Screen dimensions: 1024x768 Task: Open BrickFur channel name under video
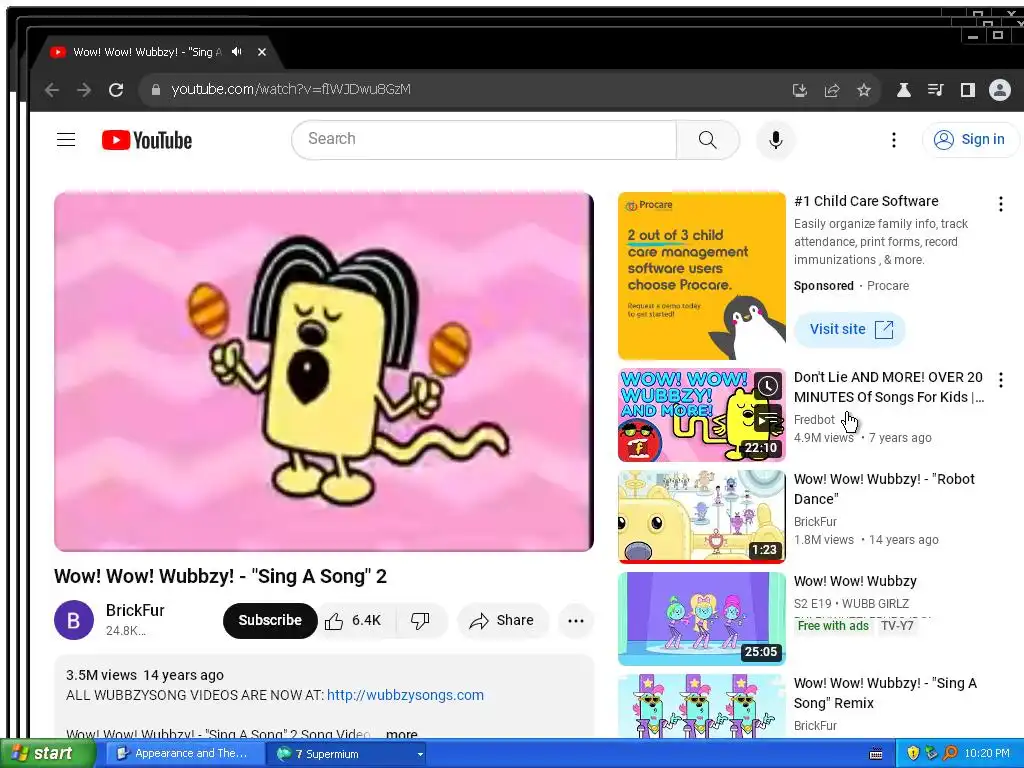click(x=135, y=610)
